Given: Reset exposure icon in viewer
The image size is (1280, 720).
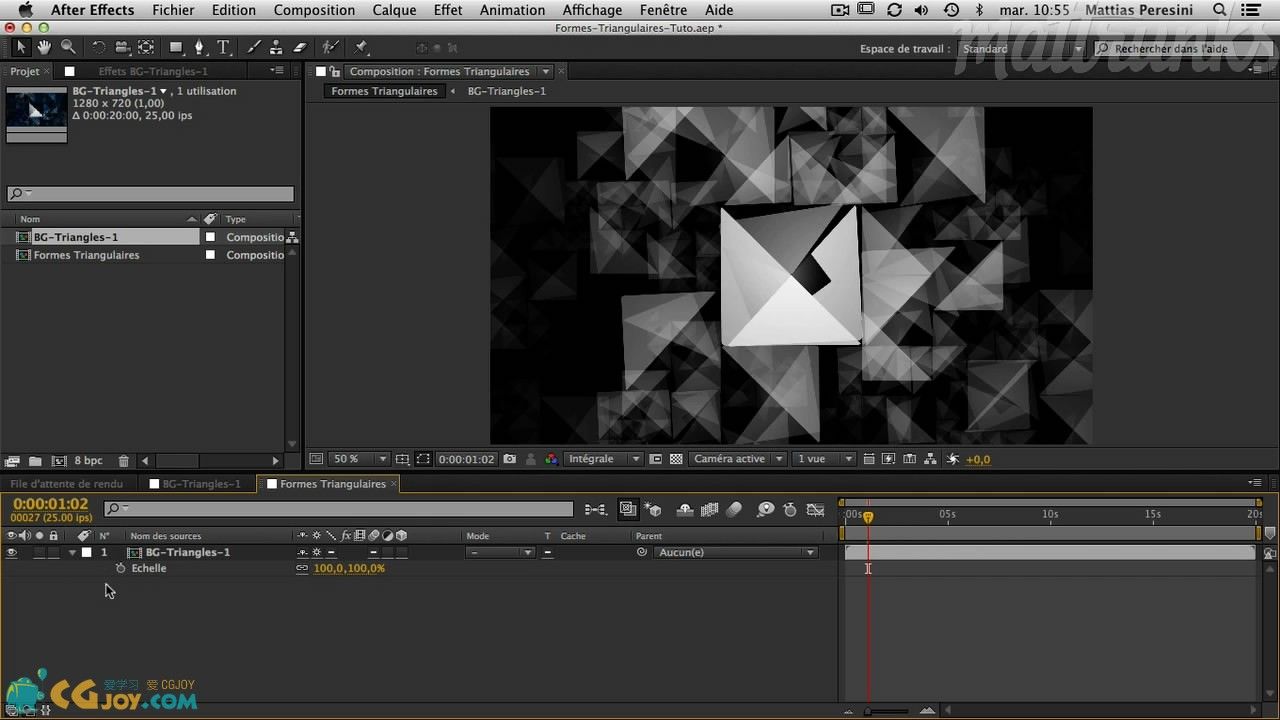Looking at the screenshot, I should click(x=952, y=459).
